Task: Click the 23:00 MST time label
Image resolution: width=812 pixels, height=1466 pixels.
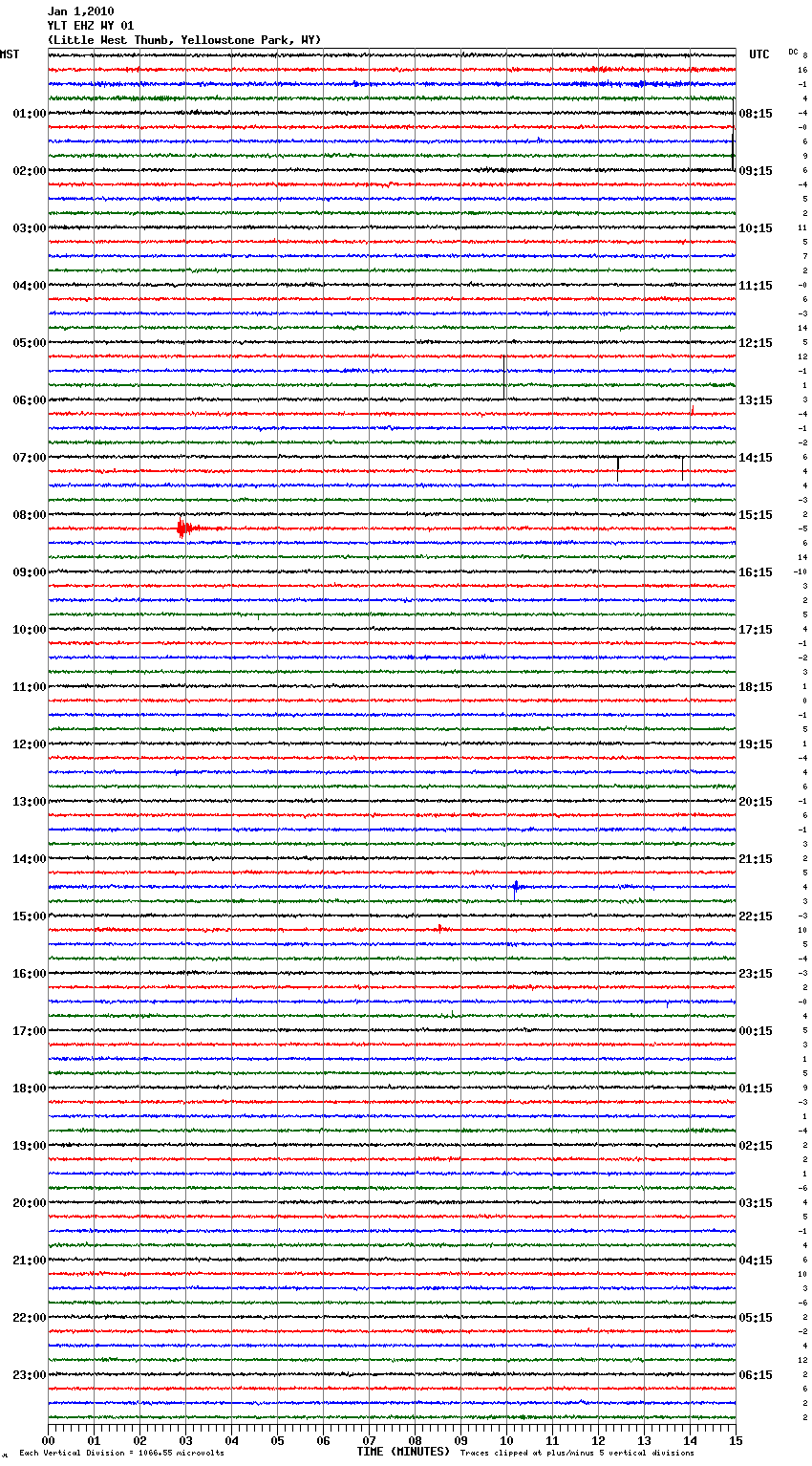Action: click(29, 1375)
